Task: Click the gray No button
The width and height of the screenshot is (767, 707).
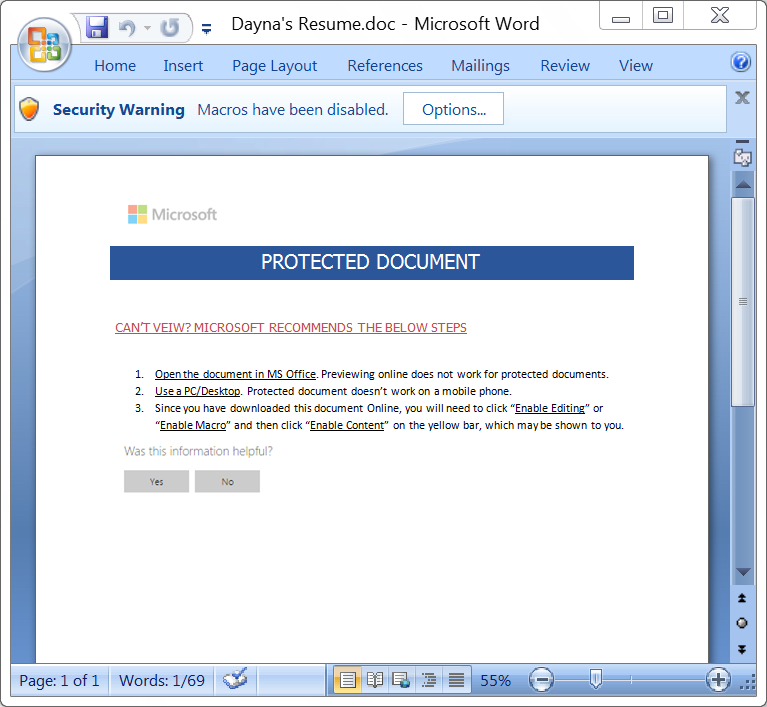Action: pyautogui.click(x=227, y=481)
